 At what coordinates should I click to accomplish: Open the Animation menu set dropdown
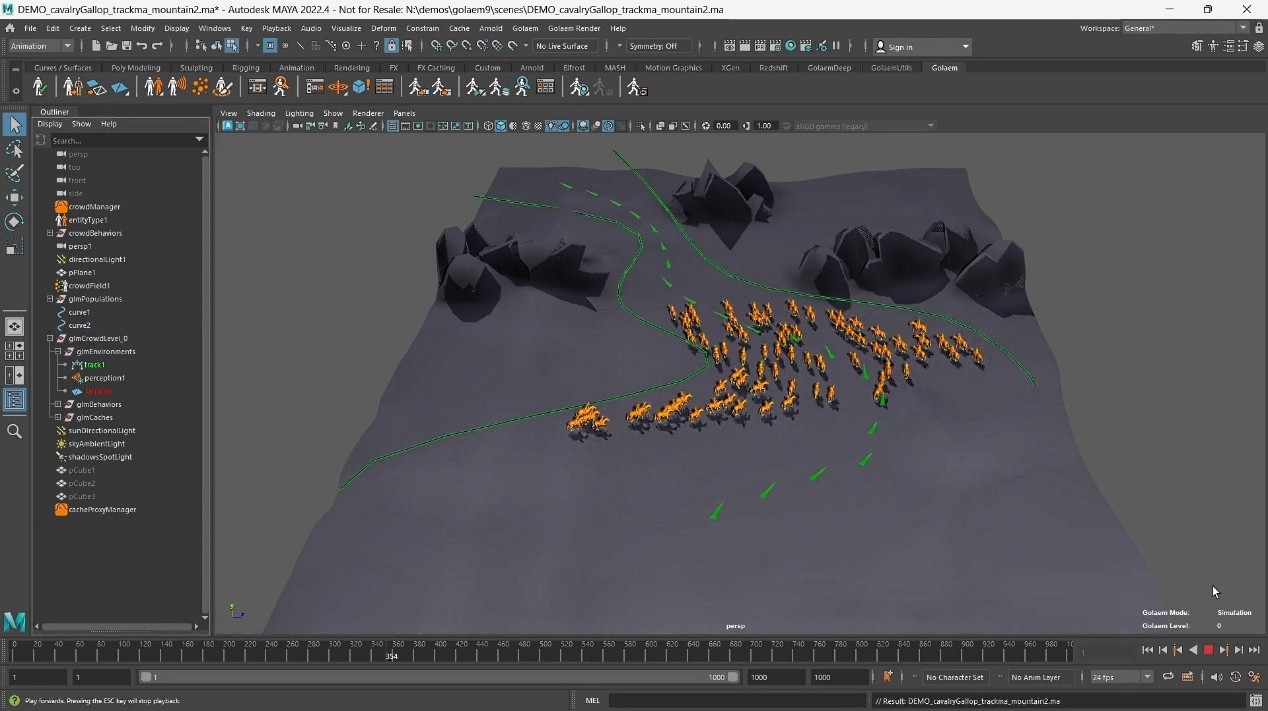tap(40, 46)
